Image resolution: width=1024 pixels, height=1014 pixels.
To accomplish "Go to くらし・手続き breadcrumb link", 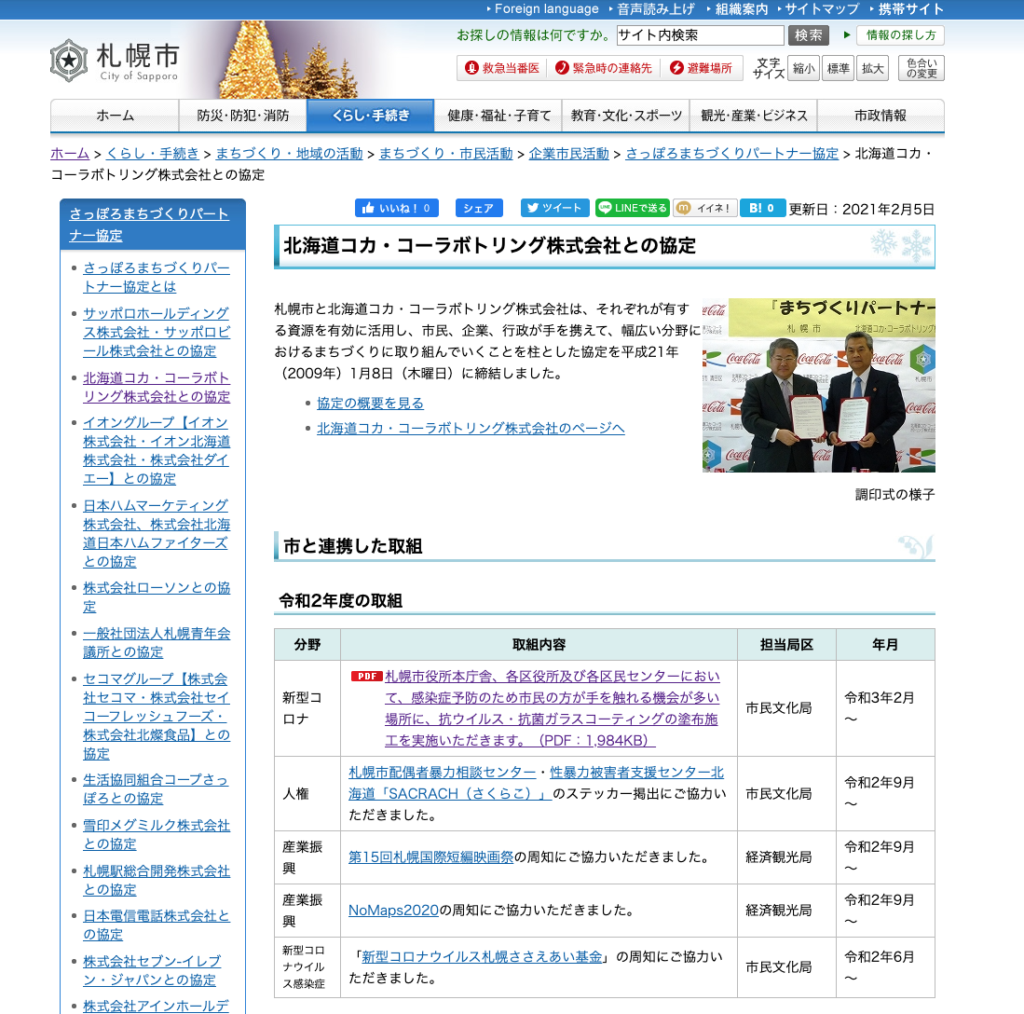I will (152, 153).
